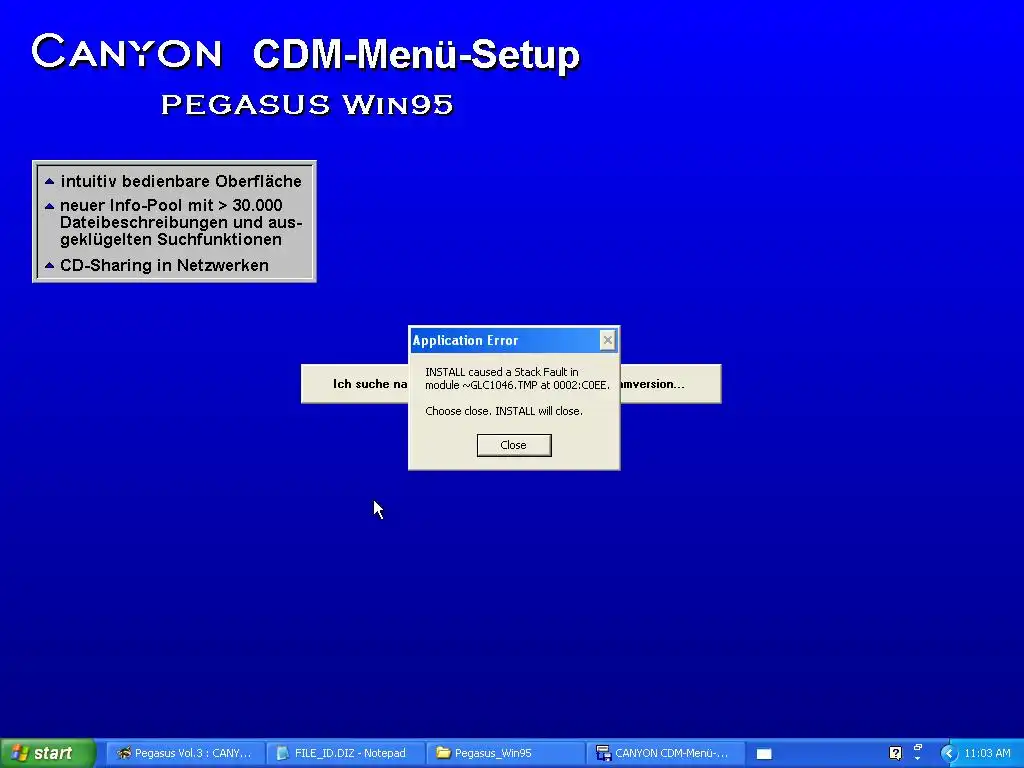Screen dimensions: 1024x768
Task: Select CANYON CDM-Menü taskbar button
Action: point(665,753)
